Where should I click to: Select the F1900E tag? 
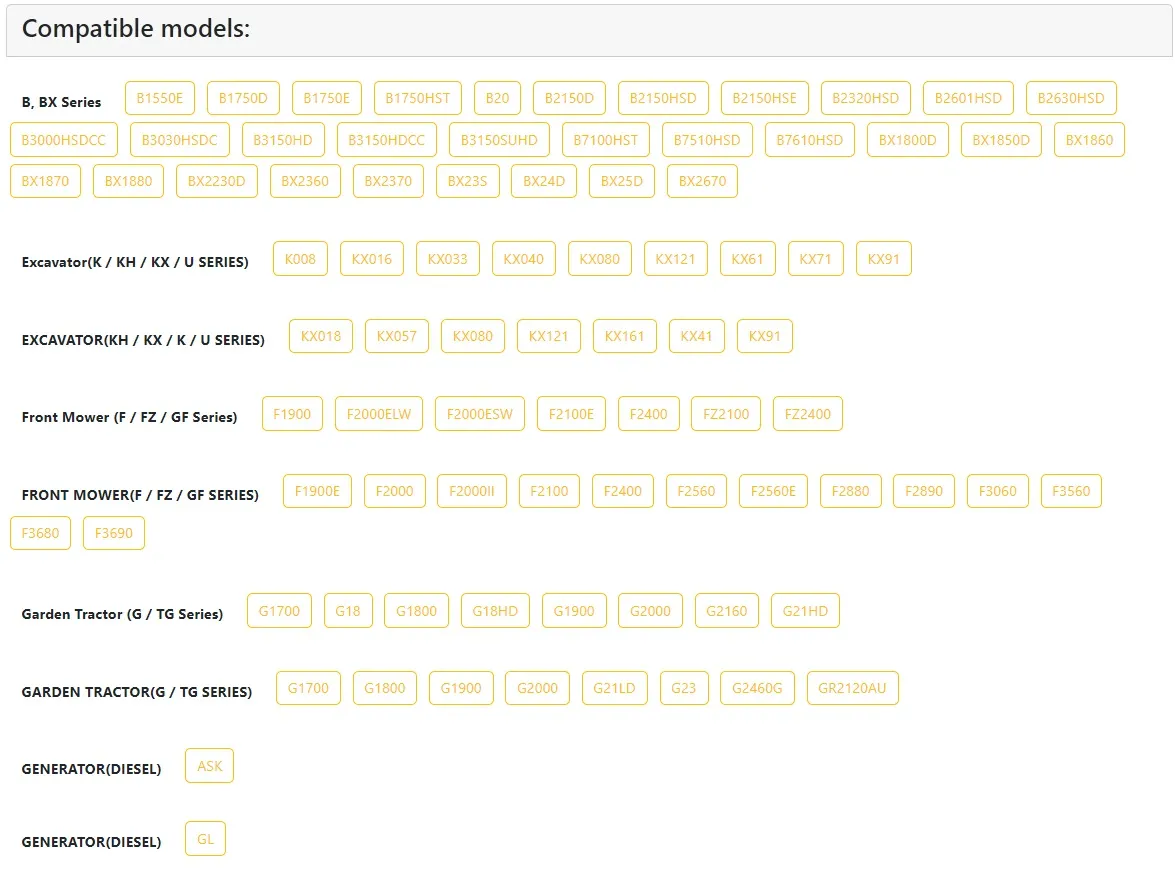coord(318,491)
